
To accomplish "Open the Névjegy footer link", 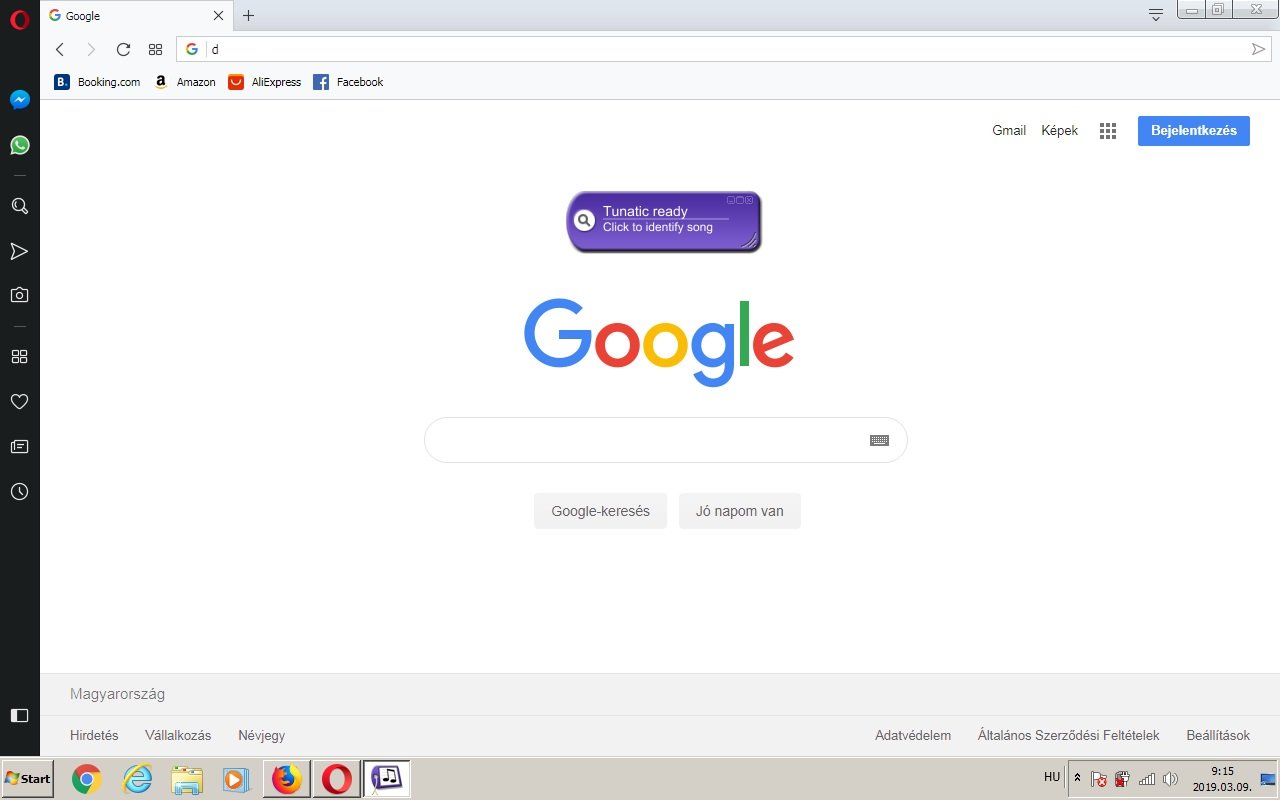I will [x=261, y=735].
